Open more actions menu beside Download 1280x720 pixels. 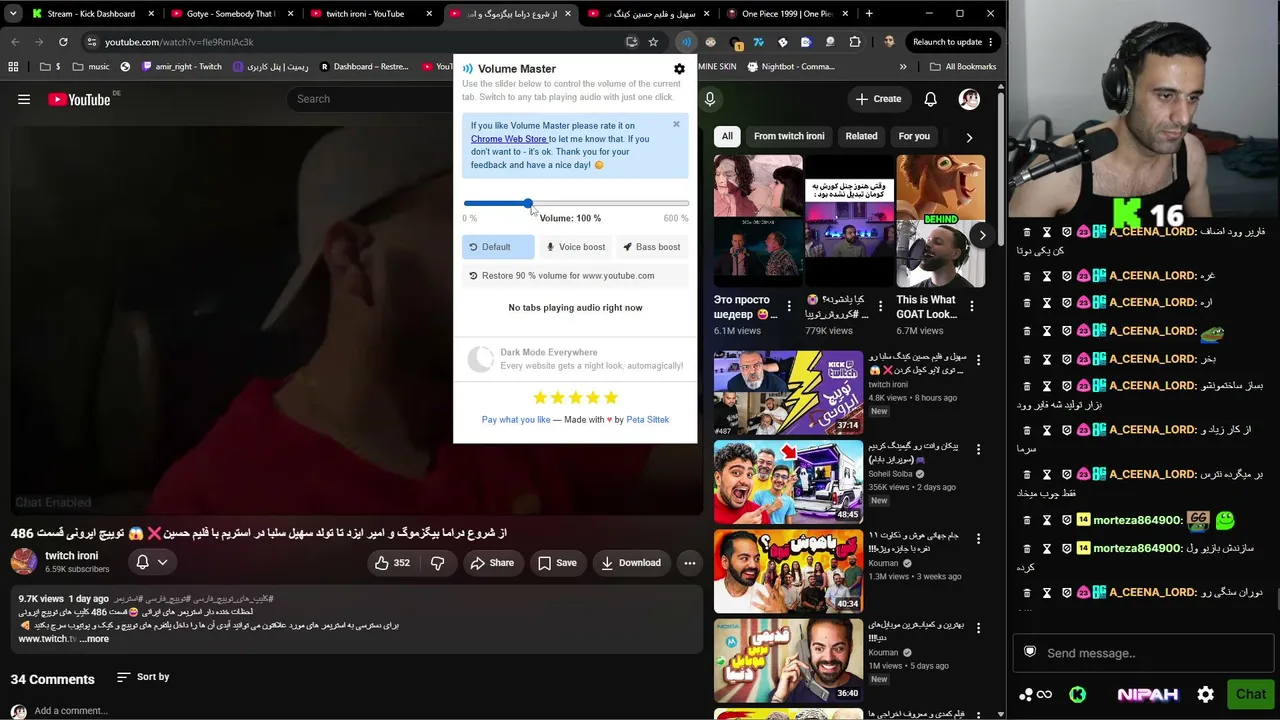pos(689,563)
